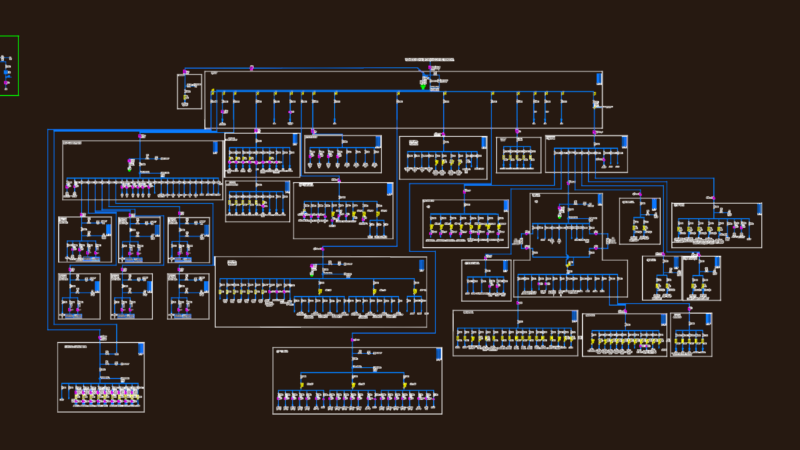Click the title label above the main switchboard
This screenshot has width=800, height=450.
[x=430, y=60]
